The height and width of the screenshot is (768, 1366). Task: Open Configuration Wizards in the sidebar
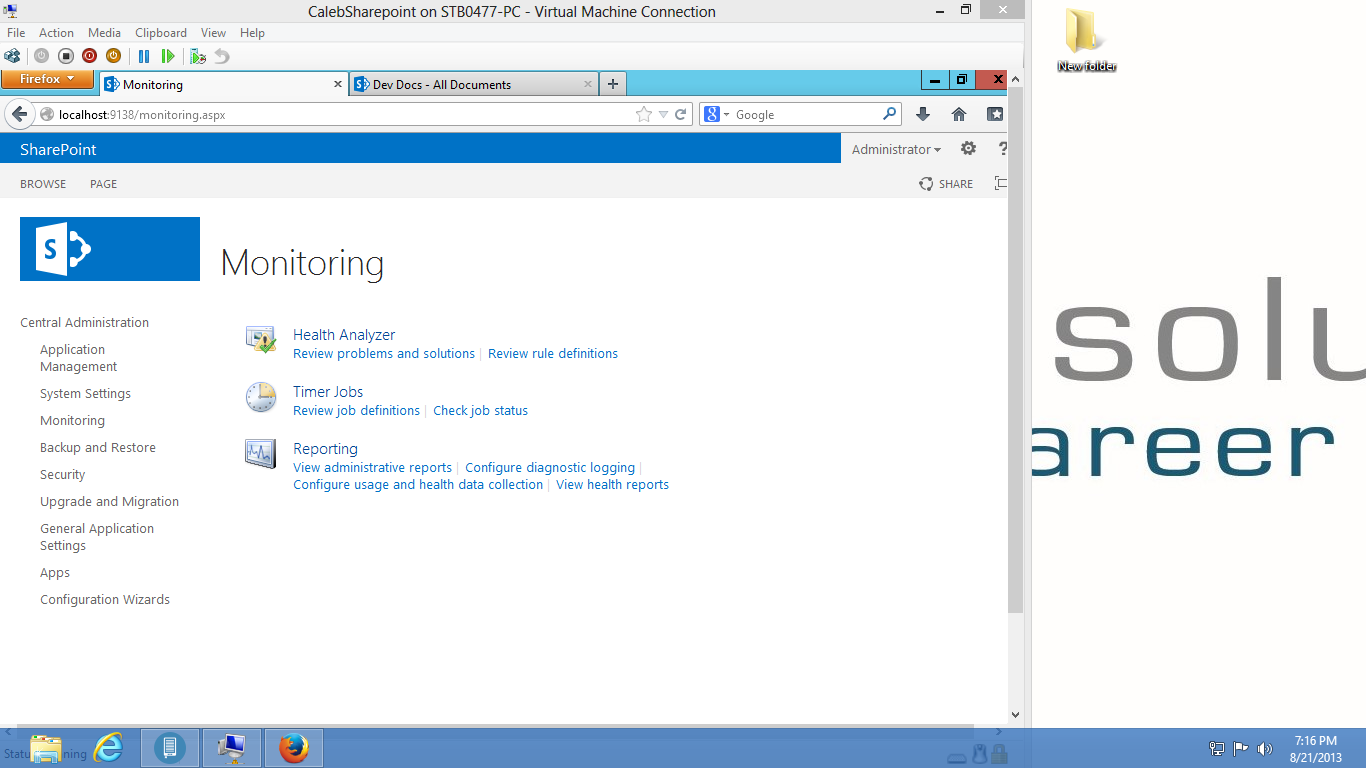[x=105, y=600]
